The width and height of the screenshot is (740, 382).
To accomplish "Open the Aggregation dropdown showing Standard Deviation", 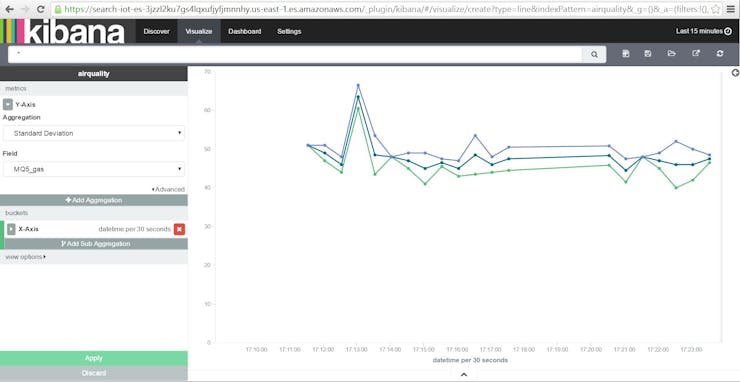I will pos(94,133).
